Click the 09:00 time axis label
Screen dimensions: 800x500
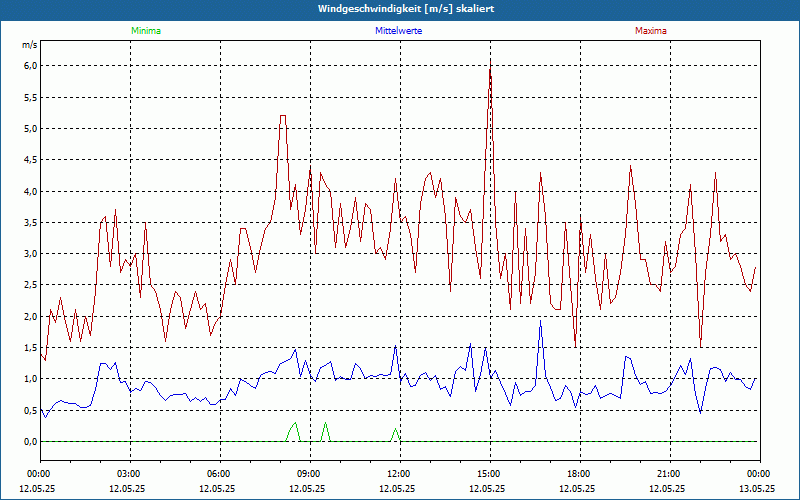coord(310,474)
